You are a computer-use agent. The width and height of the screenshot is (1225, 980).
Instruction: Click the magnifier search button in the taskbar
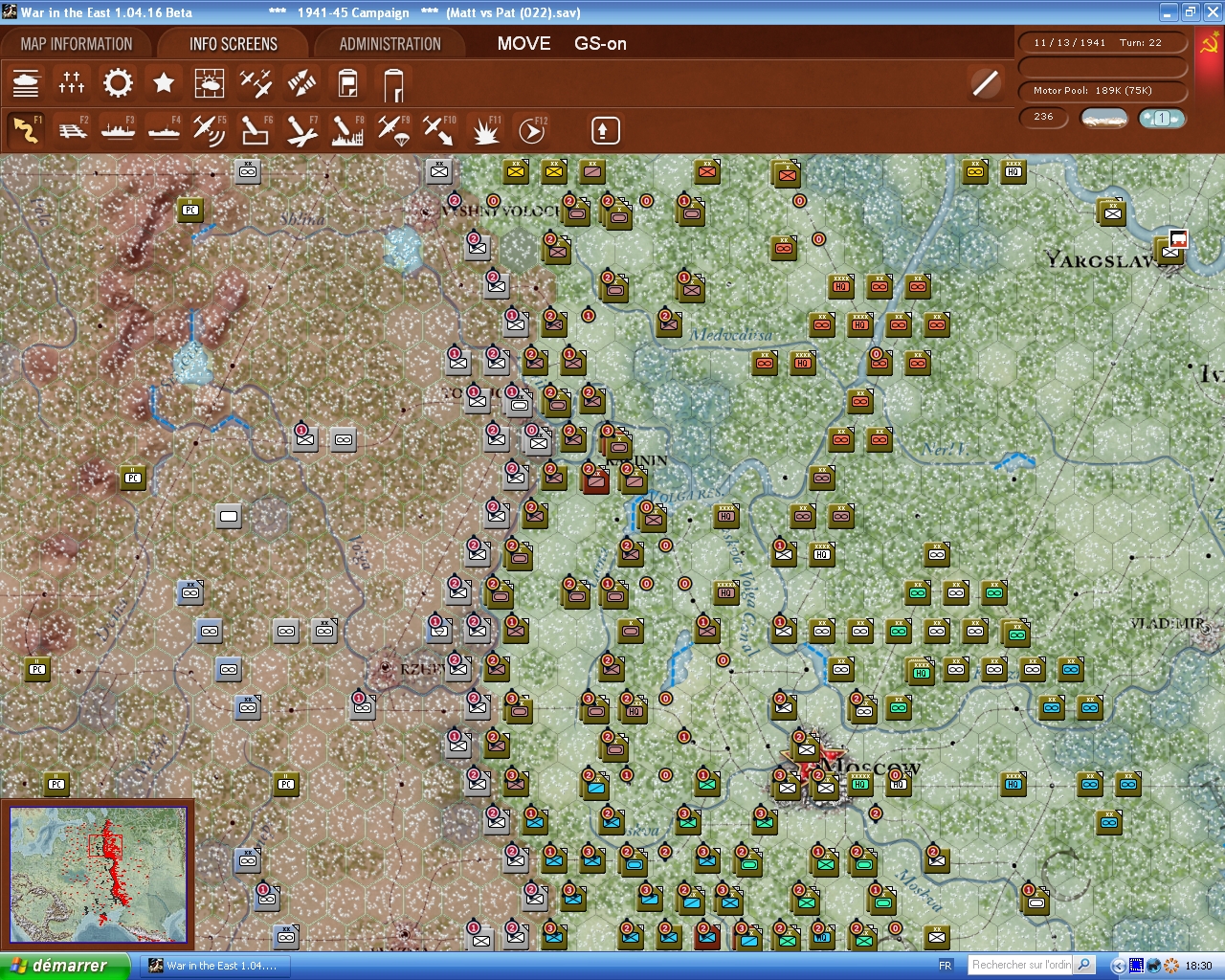pos(1084,965)
